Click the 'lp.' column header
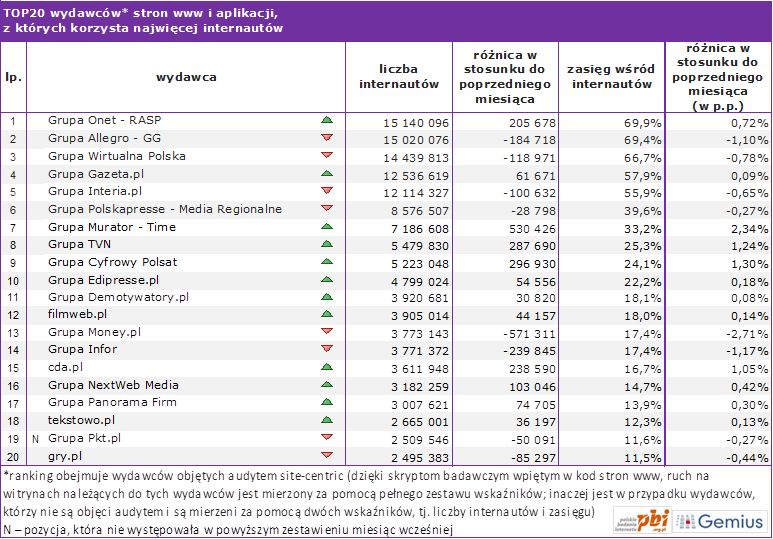Screen dimensions: 773x539 click(13, 77)
